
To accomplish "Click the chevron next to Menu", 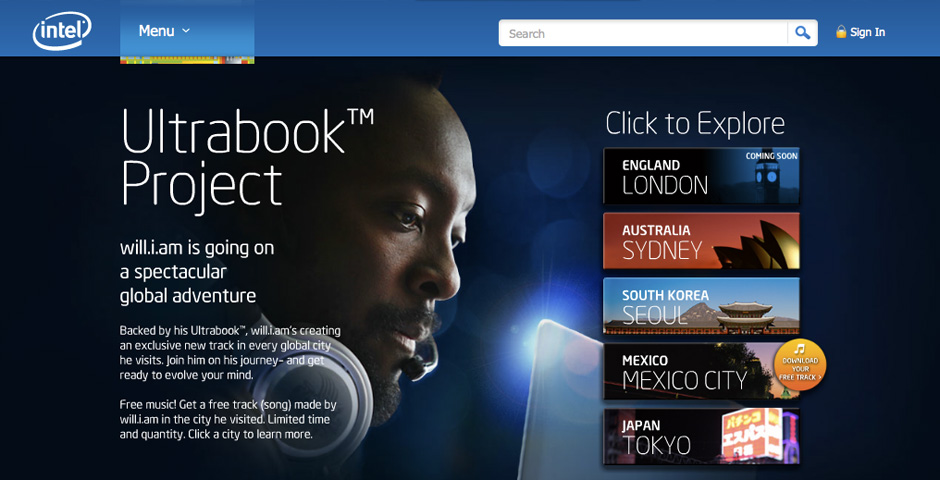I will (185, 31).
